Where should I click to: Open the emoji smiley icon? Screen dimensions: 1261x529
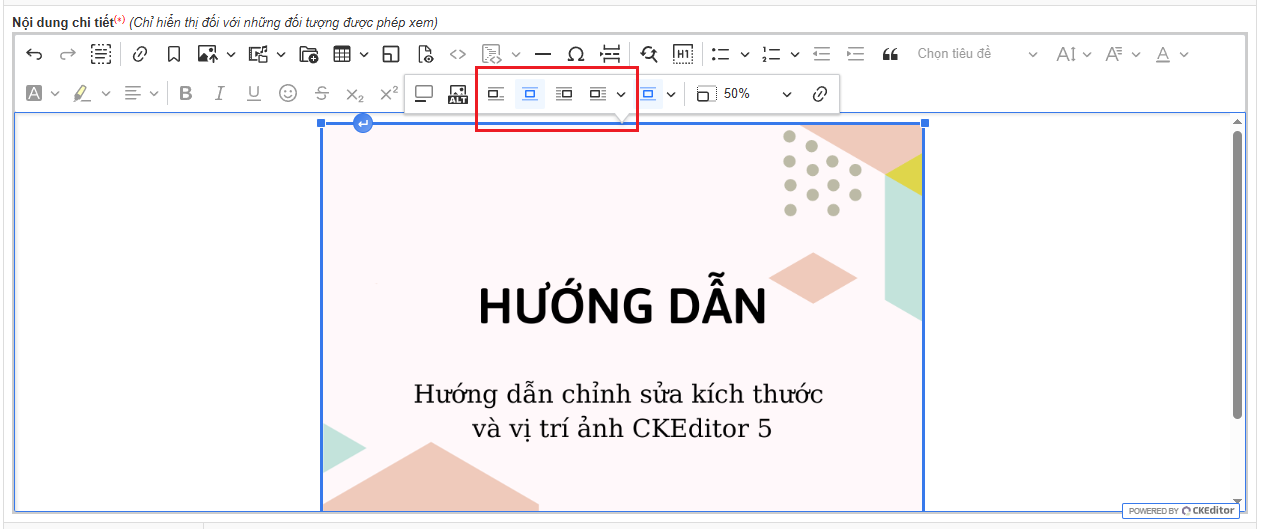click(x=288, y=93)
